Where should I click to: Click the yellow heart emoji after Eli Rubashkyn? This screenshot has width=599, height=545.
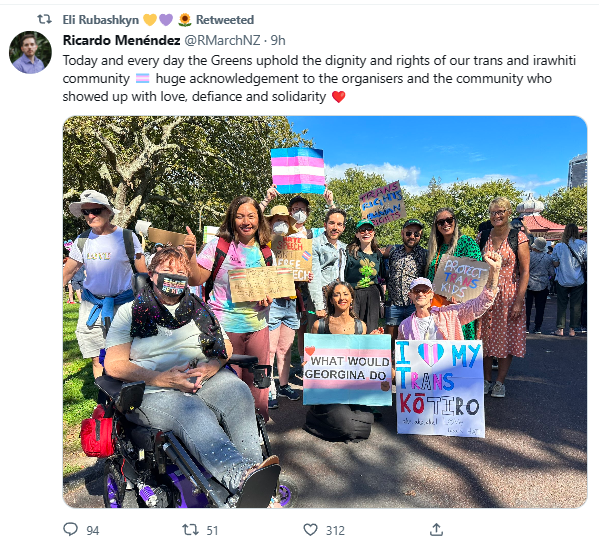pos(150,19)
